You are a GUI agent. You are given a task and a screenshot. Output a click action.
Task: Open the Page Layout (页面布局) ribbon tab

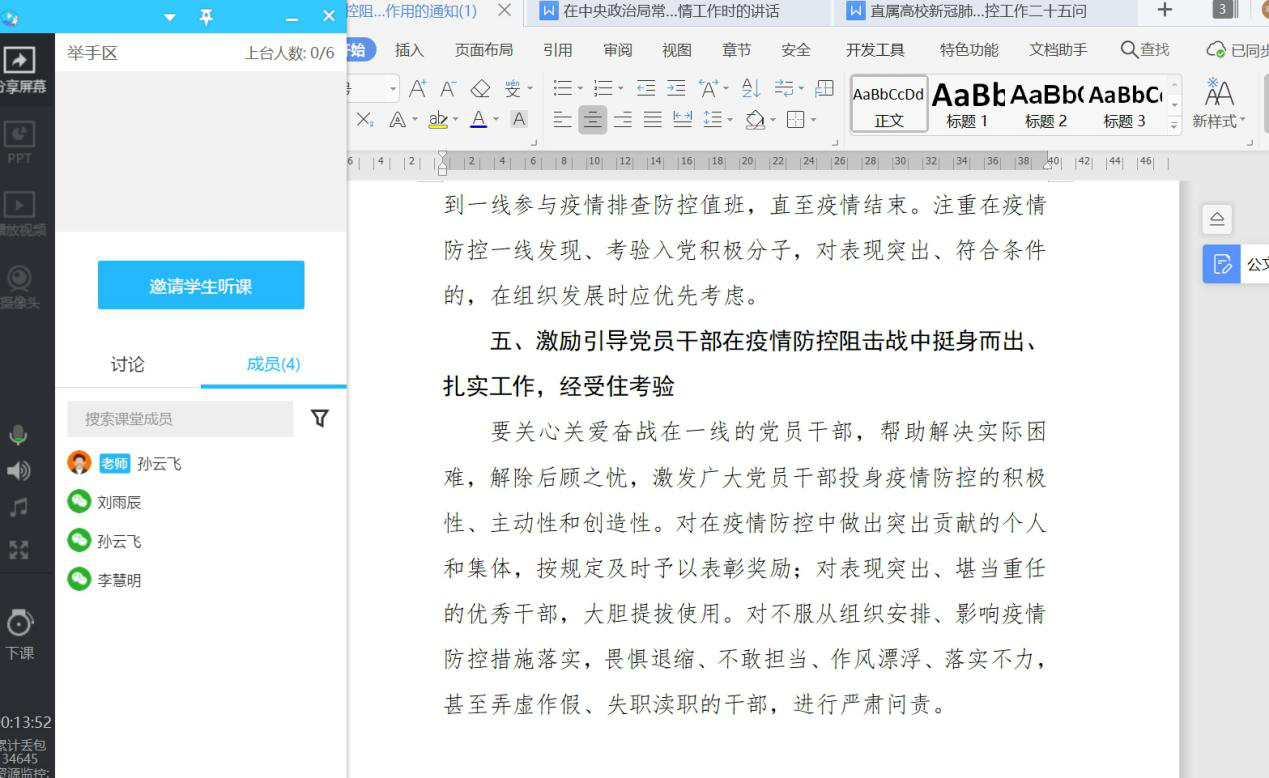[x=484, y=50]
